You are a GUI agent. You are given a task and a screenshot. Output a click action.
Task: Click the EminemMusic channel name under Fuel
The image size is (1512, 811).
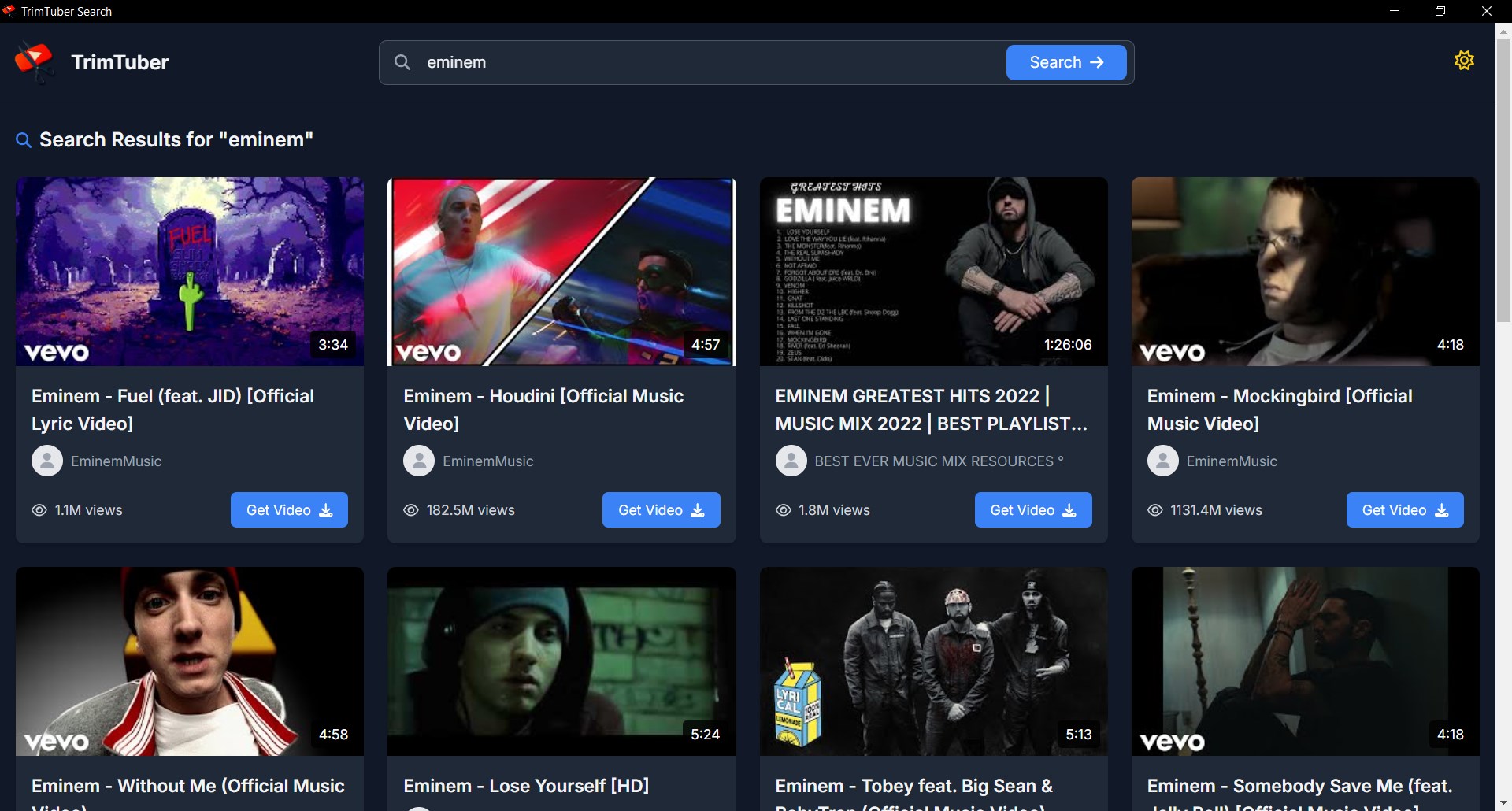tap(116, 461)
